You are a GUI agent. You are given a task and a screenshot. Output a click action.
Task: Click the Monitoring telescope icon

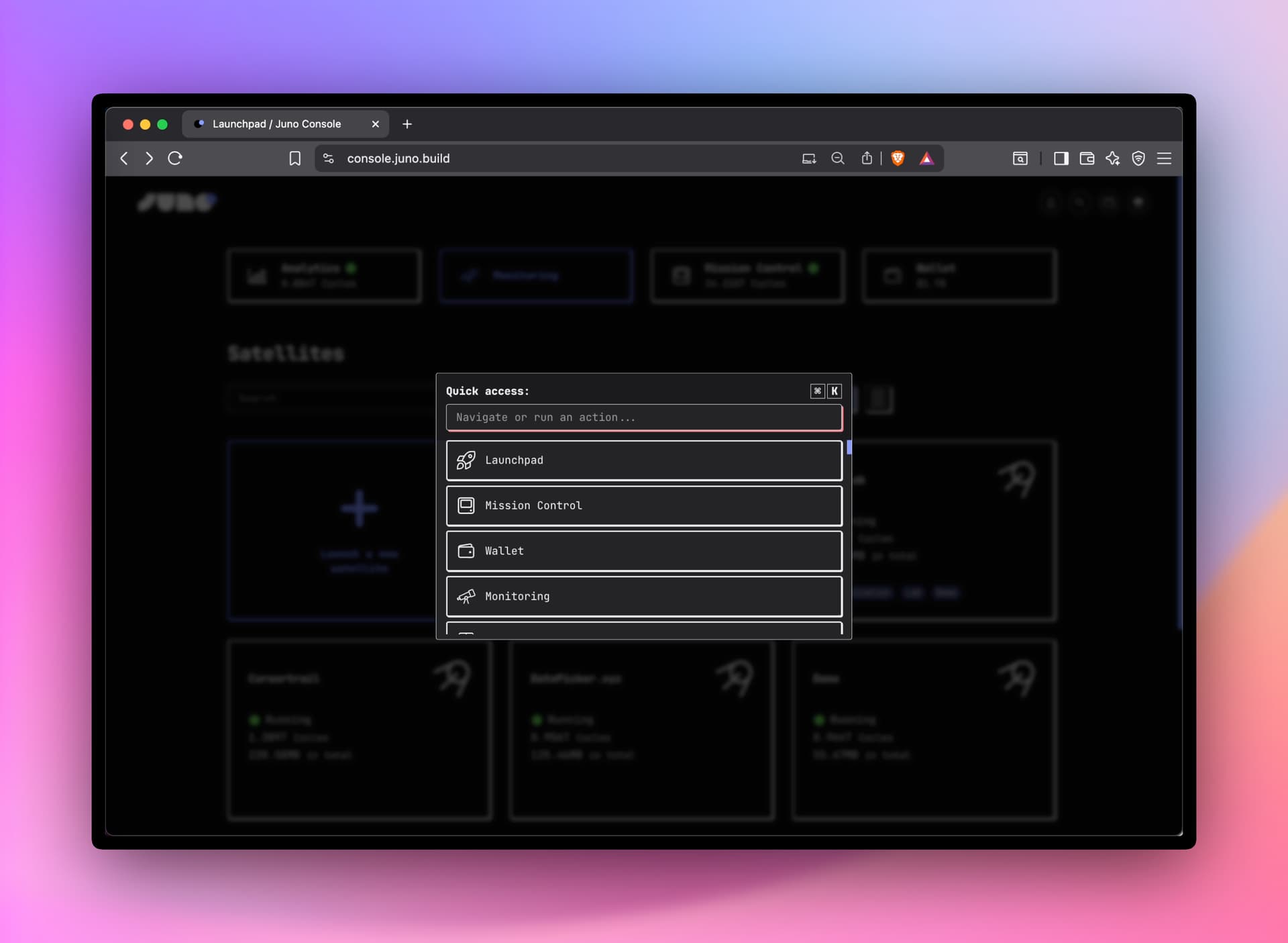click(x=466, y=596)
